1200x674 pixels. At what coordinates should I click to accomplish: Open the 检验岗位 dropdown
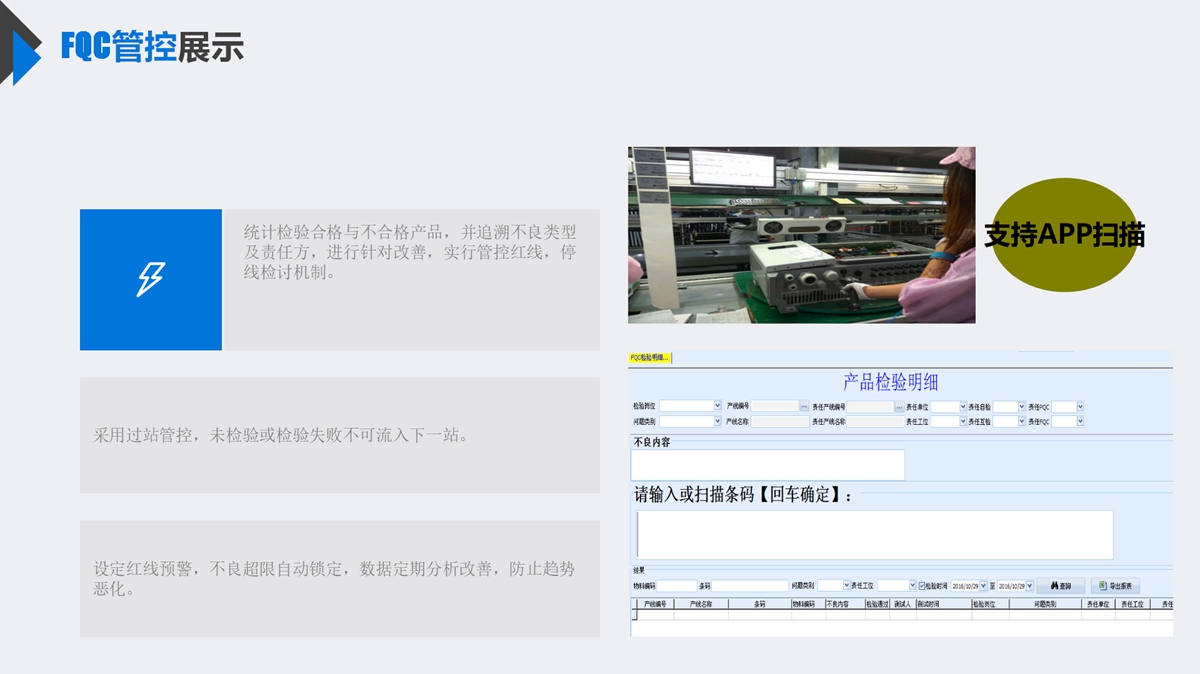coord(717,407)
